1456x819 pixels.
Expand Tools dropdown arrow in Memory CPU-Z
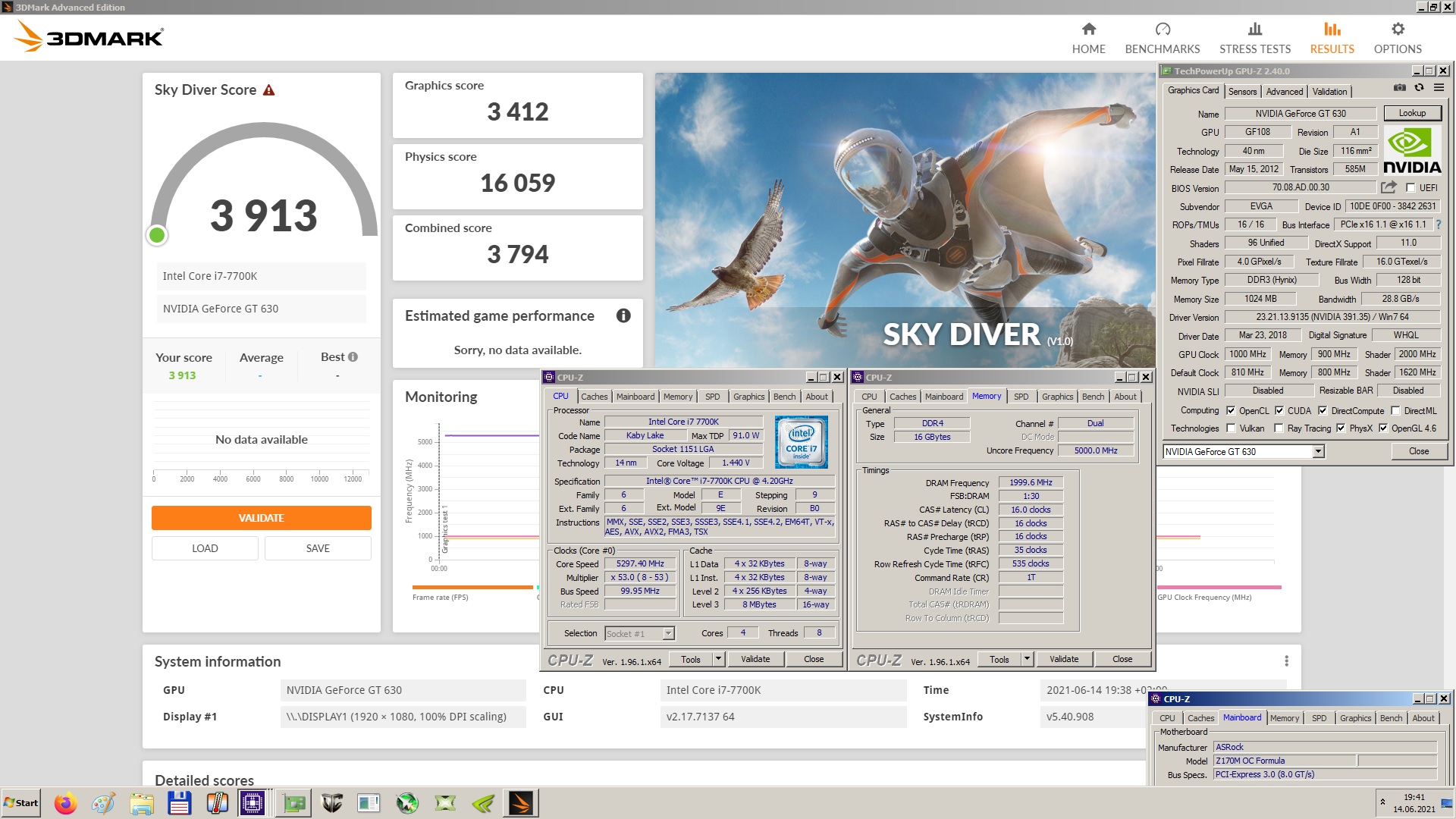(x=1027, y=659)
